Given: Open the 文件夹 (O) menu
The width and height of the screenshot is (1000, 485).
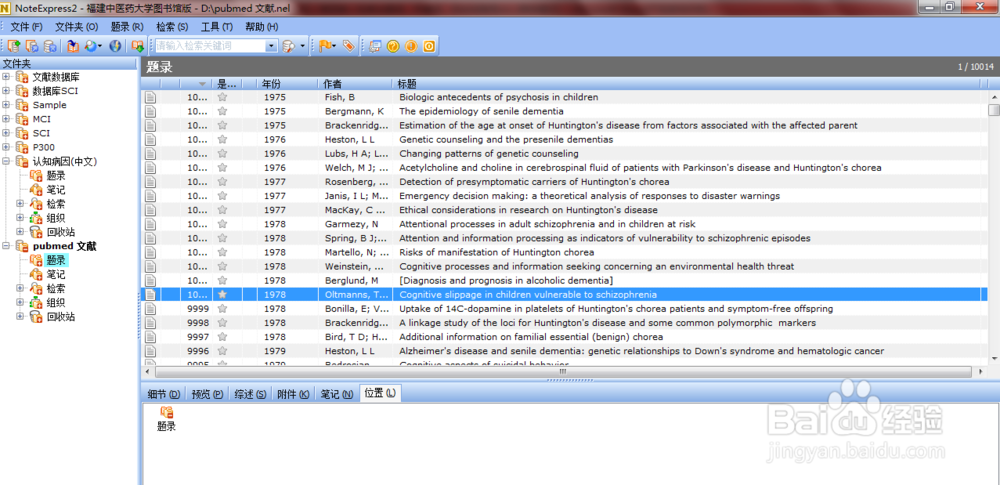Looking at the screenshot, I should (x=77, y=27).
